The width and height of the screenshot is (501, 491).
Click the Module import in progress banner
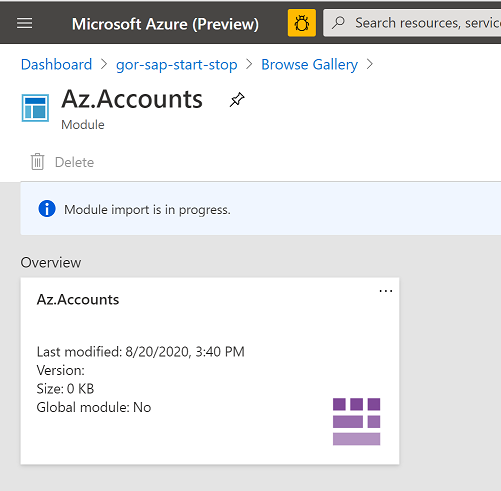261,209
